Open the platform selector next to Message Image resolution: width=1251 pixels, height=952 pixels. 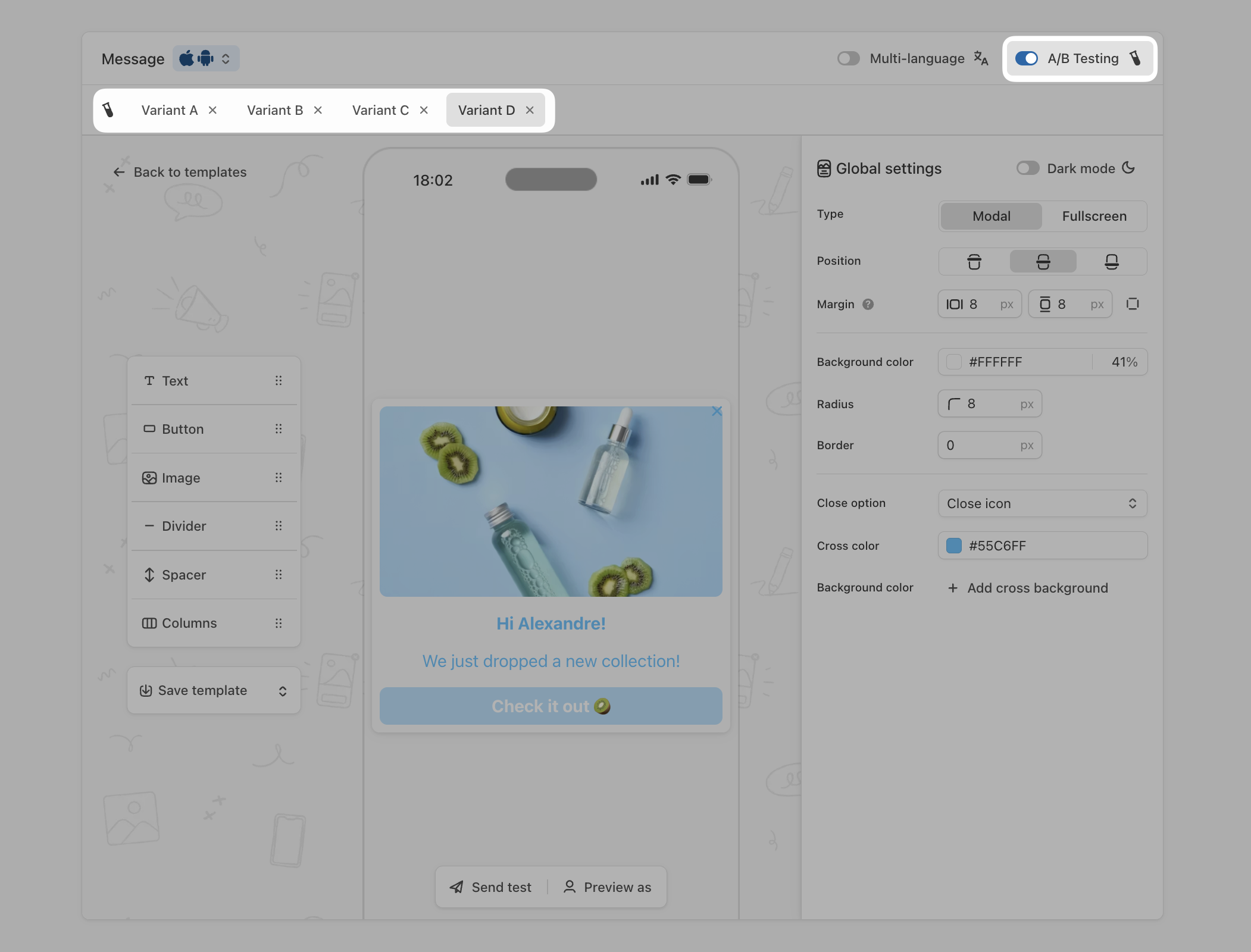point(206,58)
